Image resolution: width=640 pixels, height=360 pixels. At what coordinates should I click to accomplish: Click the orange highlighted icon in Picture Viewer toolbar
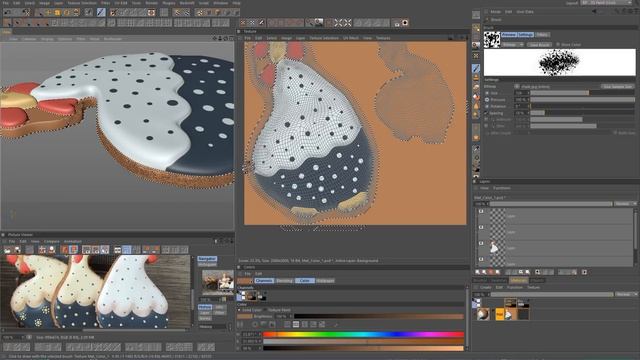[x=73, y=249]
